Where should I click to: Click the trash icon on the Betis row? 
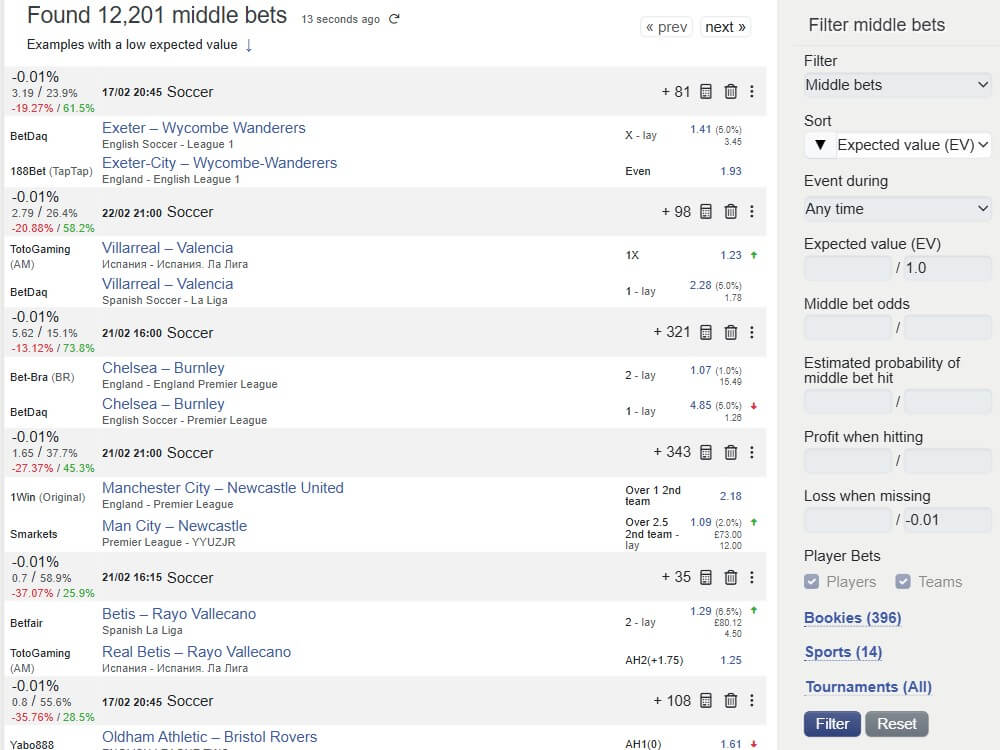pyautogui.click(x=729, y=577)
